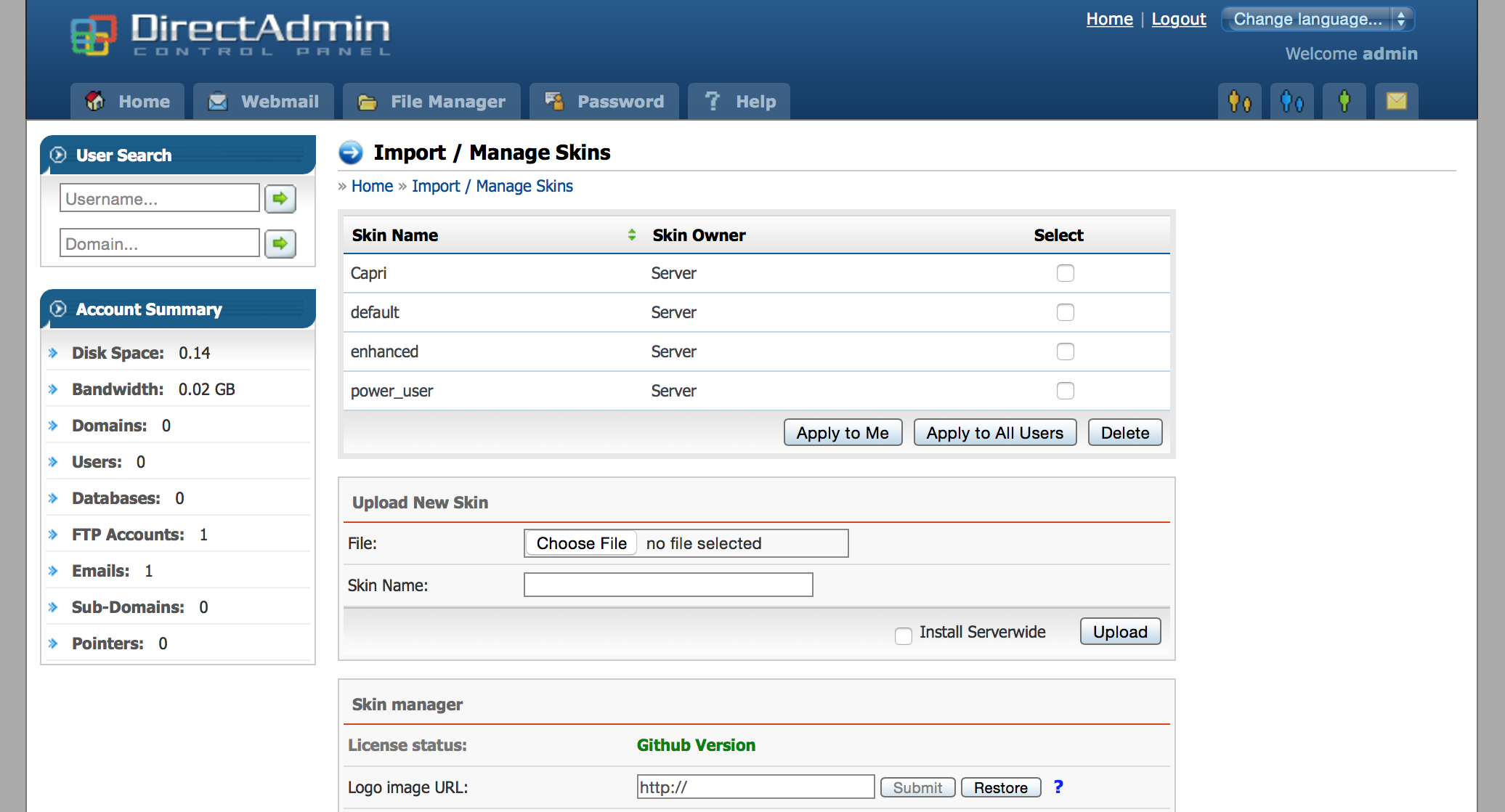
Task: Focus the Skin Name input field
Action: 668,585
